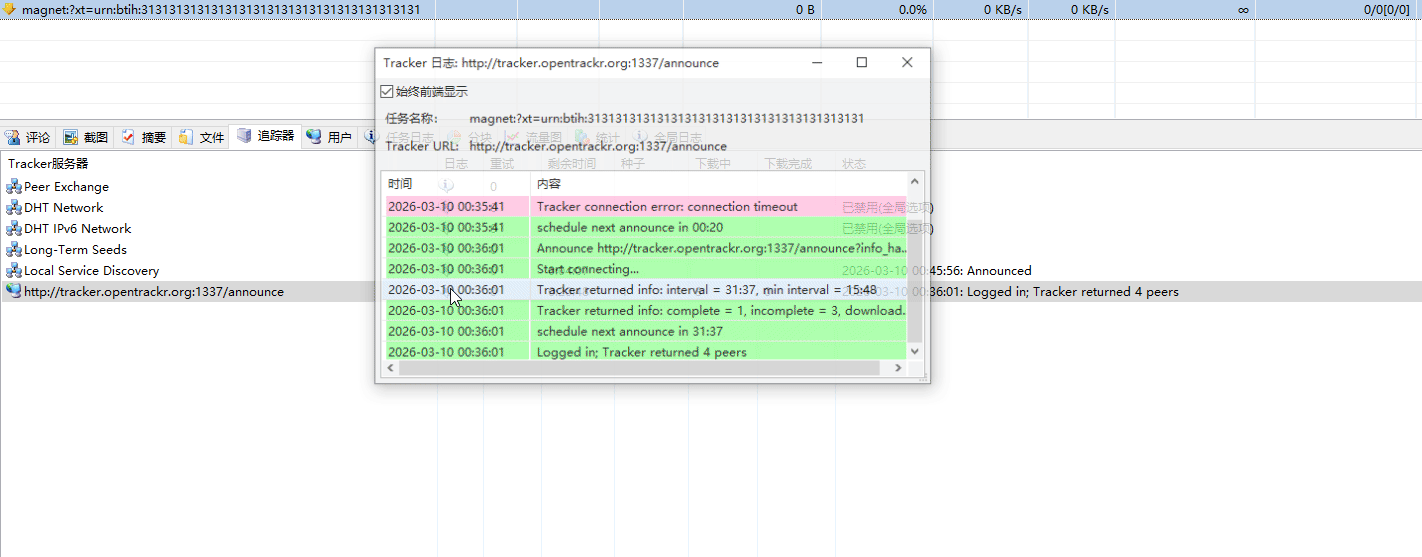Image resolution: width=1422 pixels, height=557 pixels.
Task: Click the opentrackr tracker globe icon
Action: (x=14, y=292)
